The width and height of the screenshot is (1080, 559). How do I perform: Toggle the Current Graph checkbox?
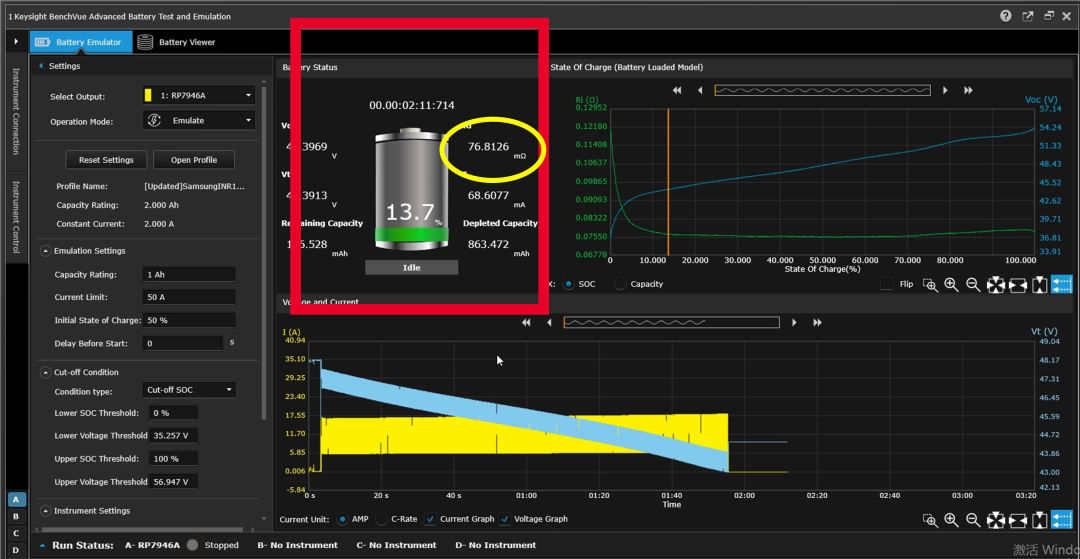click(430, 519)
